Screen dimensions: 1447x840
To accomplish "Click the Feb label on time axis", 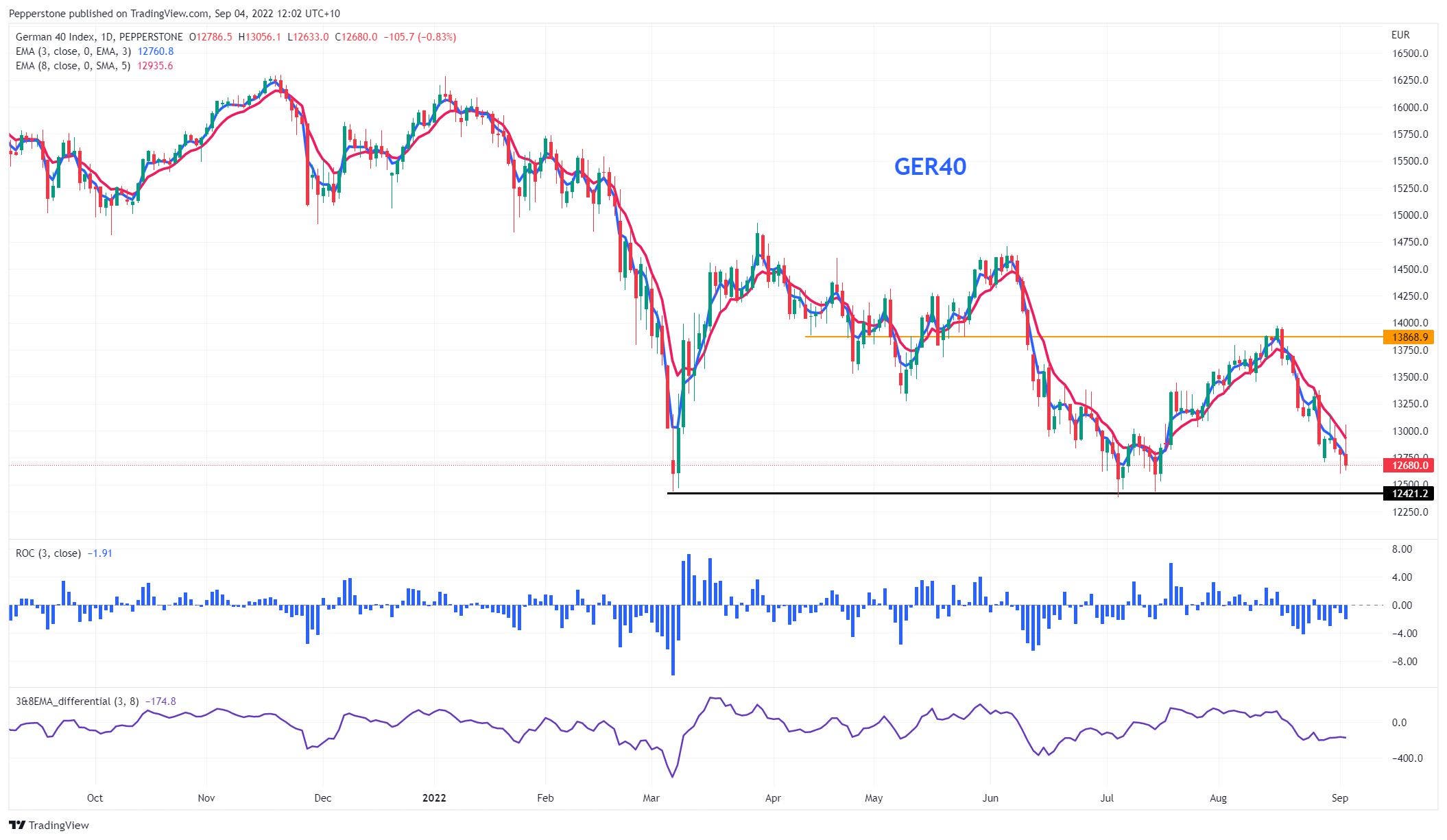I will tap(545, 798).
